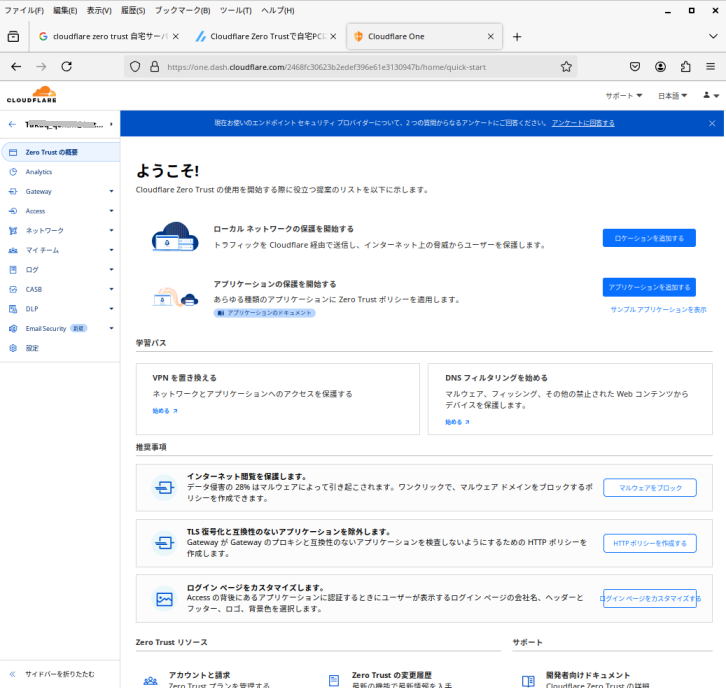The image size is (726, 688).
Task: Bookmark this page with the star icon
Action: (566, 67)
